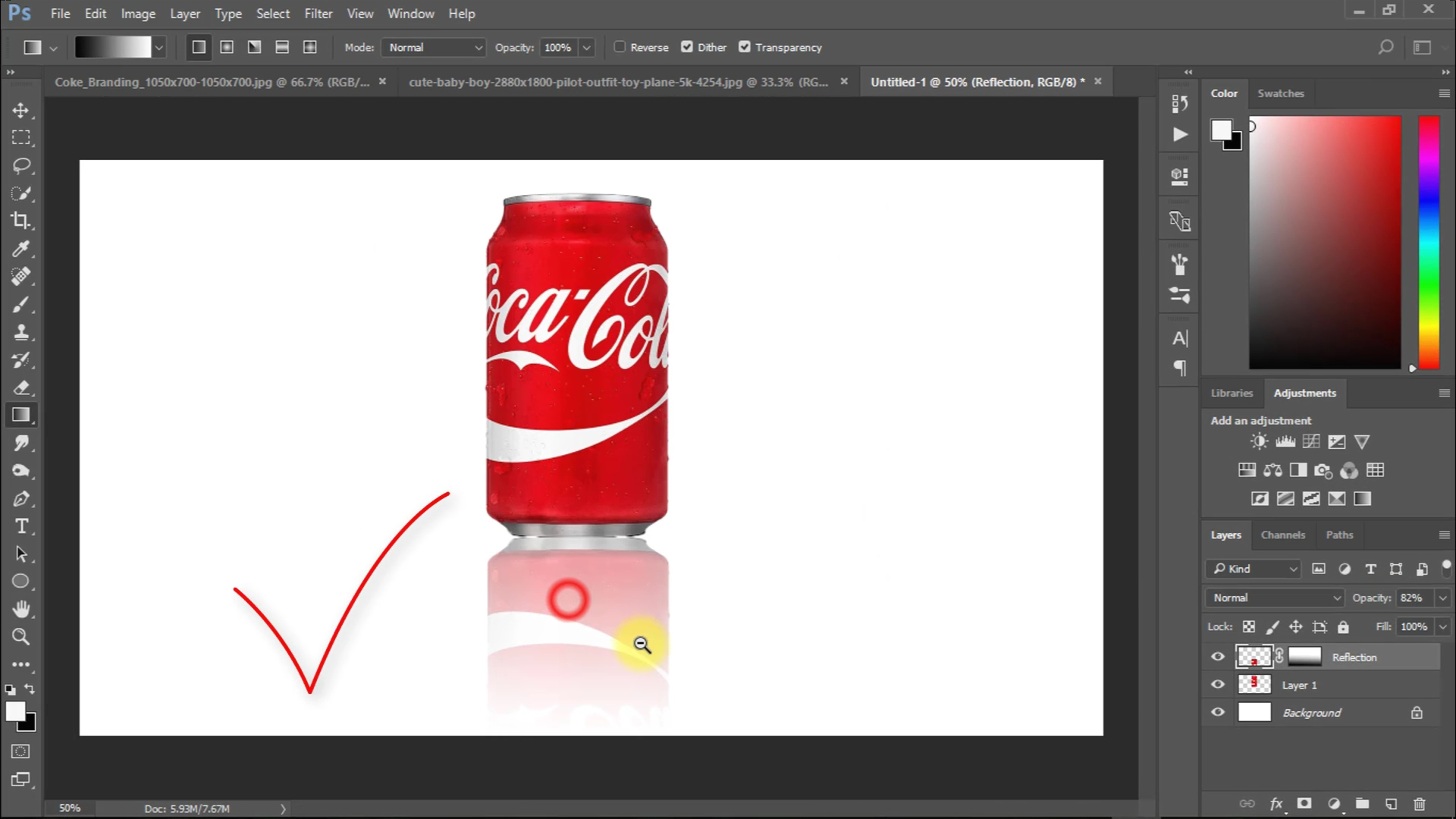Click the delete layer trash icon

(x=1420, y=804)
